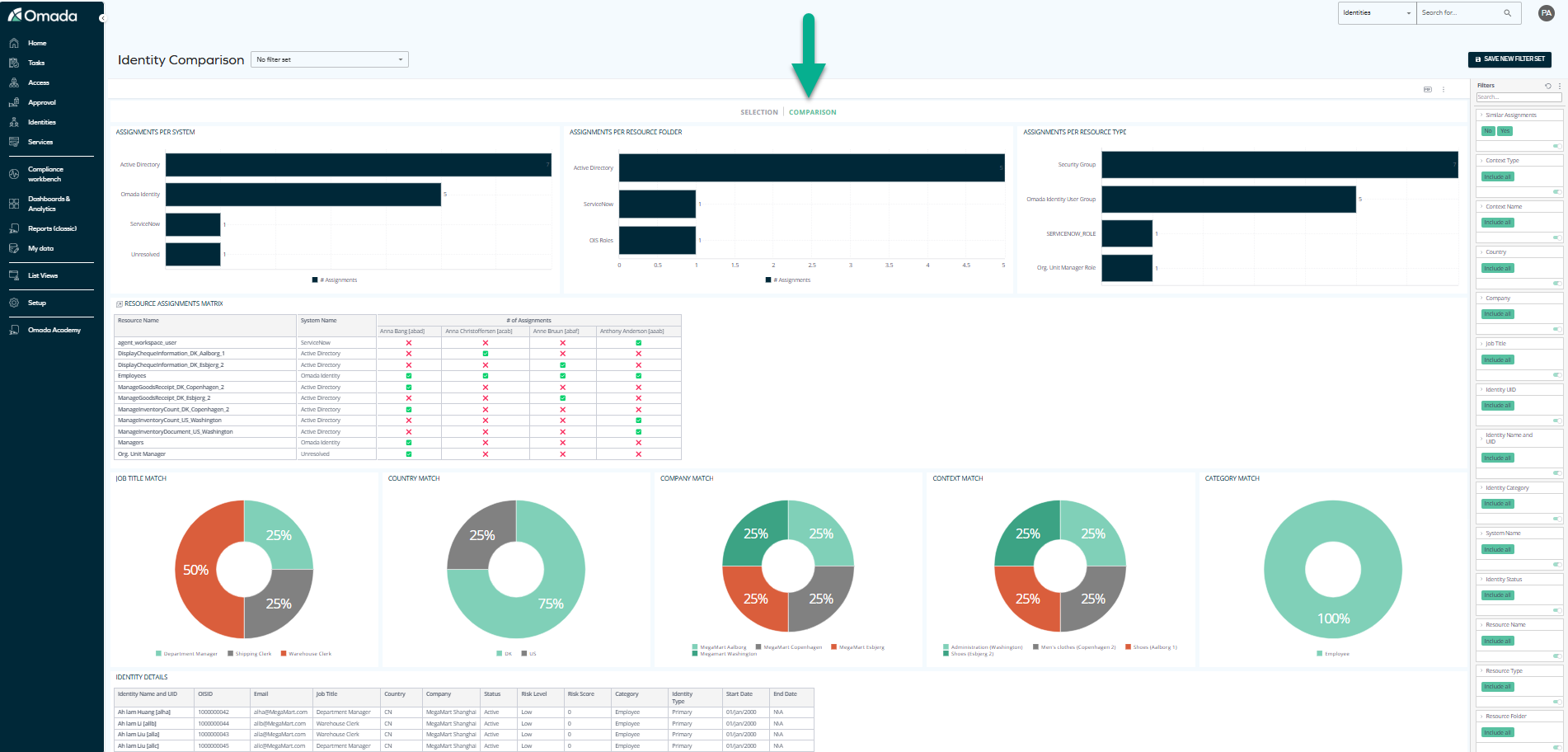This screenshot has height=752, width=1568.
Task: Click the Reports (classic) icon
Action: 14,228
